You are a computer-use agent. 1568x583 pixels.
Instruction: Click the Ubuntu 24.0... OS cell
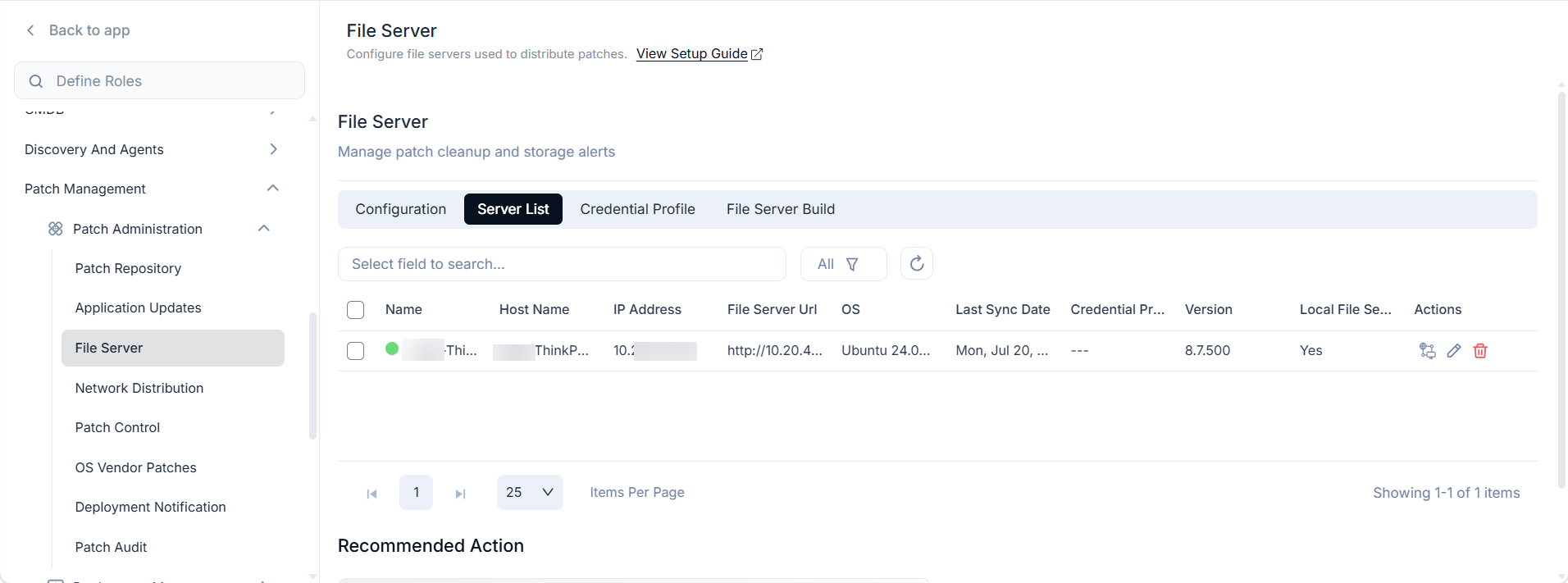pyautogui.click(x=886, y=350)
